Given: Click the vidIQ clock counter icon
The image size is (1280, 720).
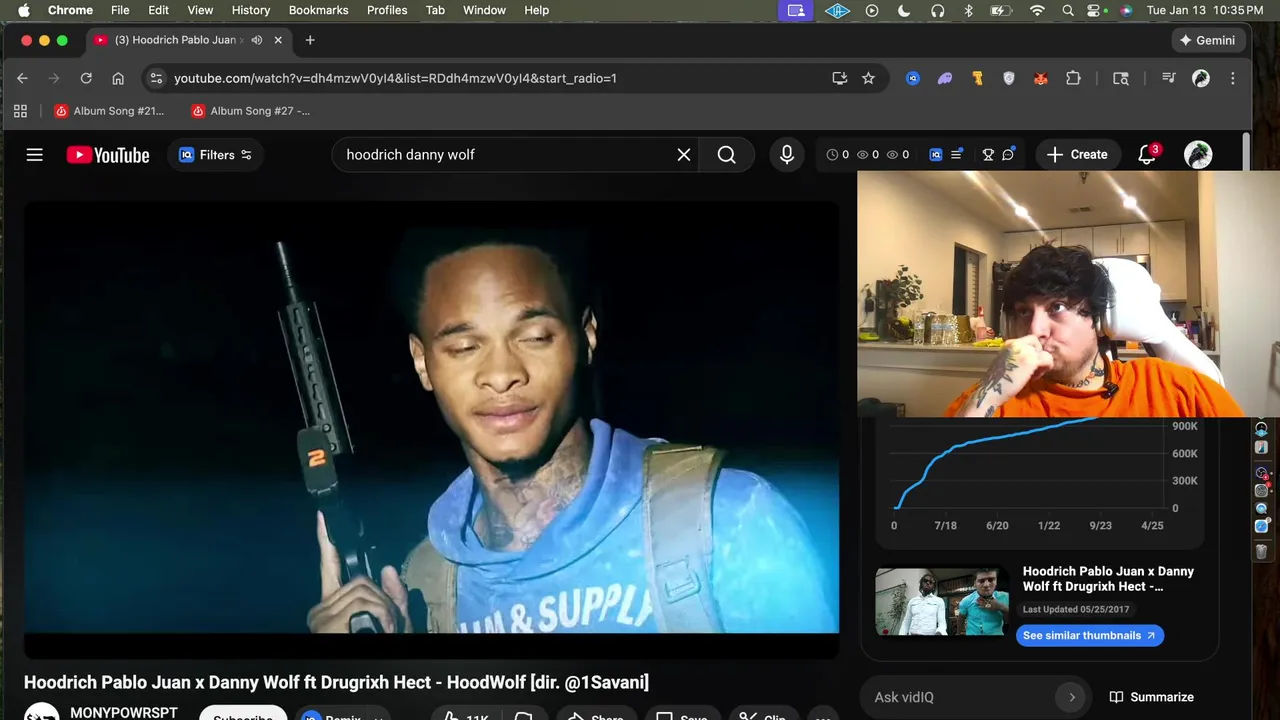Looking at the screenshot, I should click(x=832, y=155).
